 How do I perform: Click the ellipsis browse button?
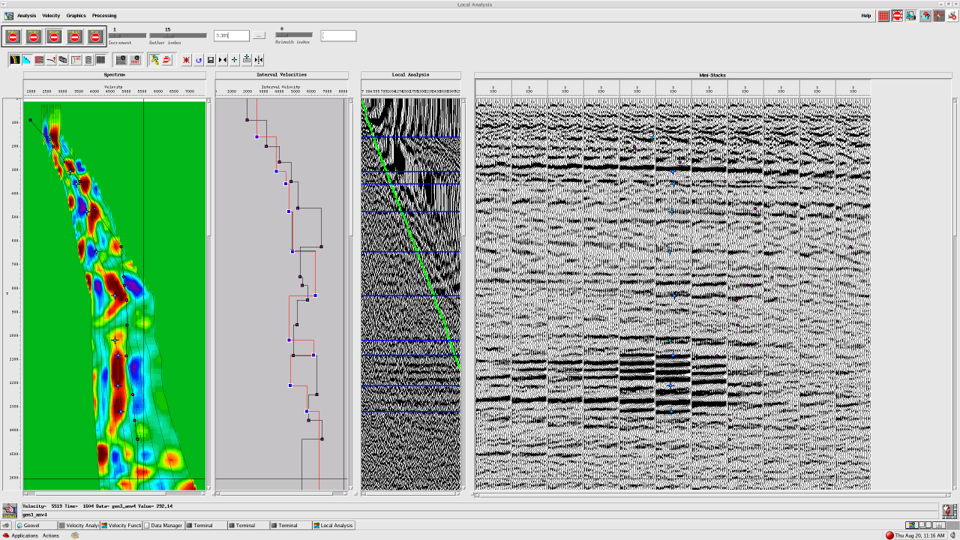(x=259, y=36)
